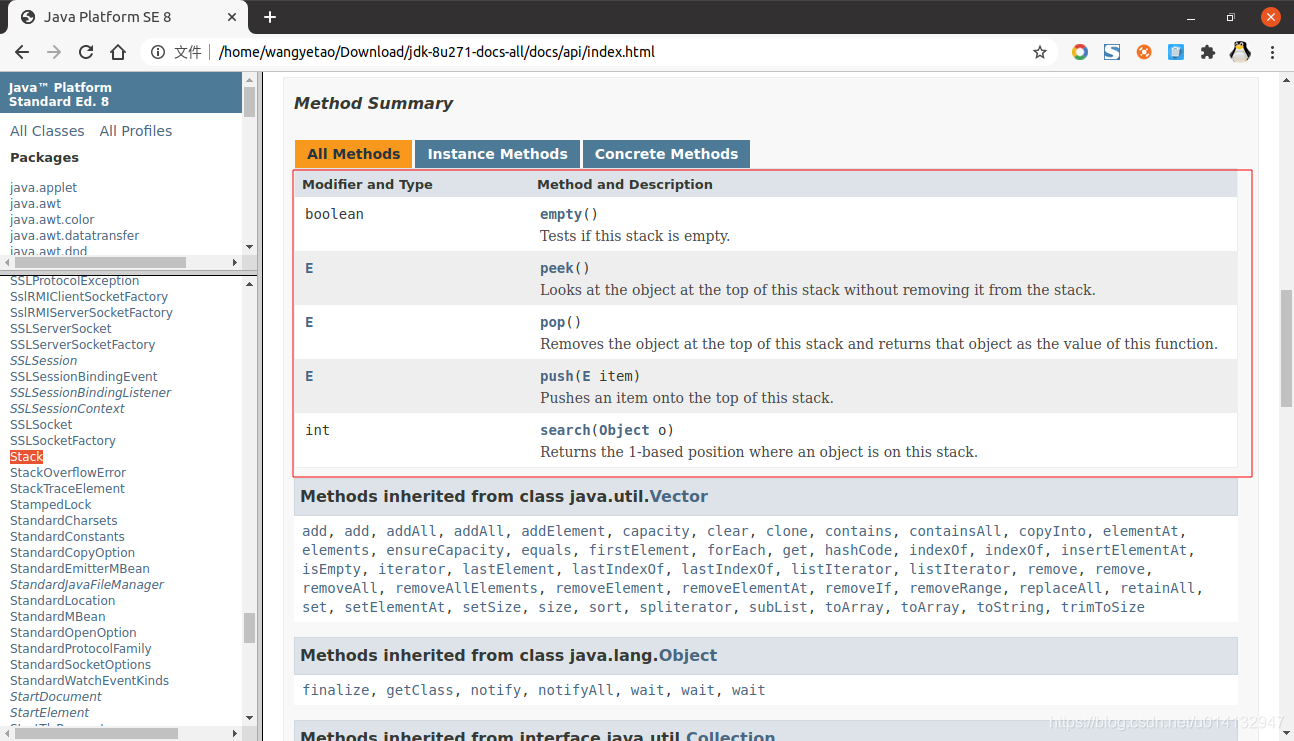Switch to the Instance Methods tab
The height and width of the screenshot is (741, 1294).
pos(497,154)
